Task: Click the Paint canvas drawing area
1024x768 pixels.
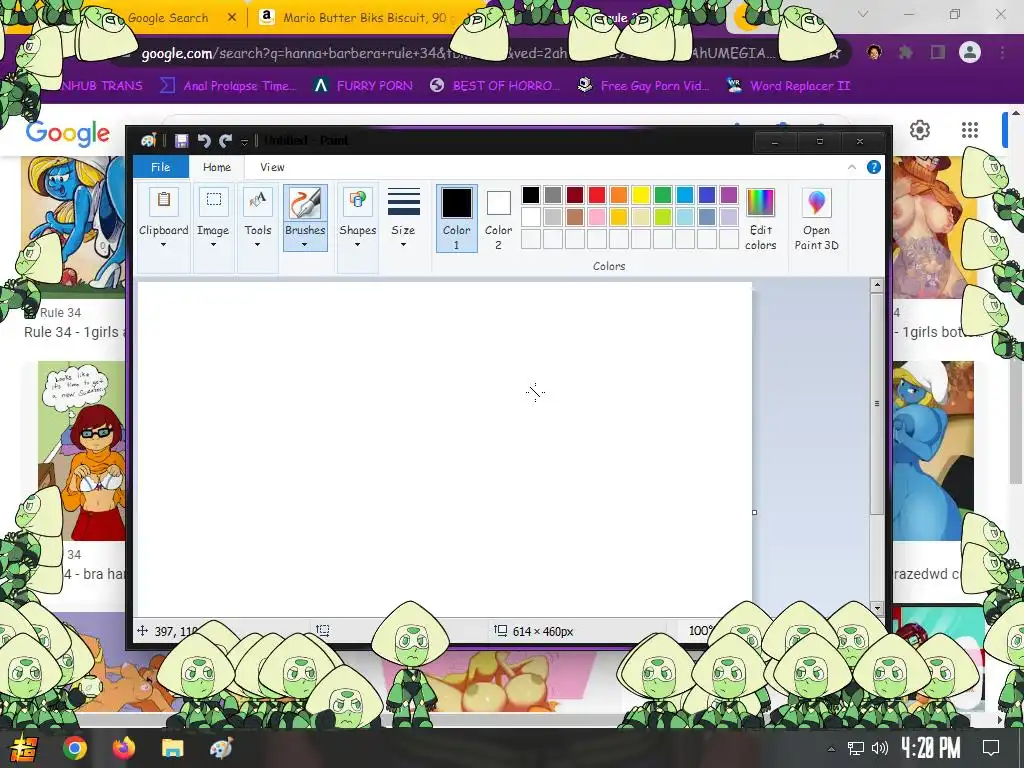Action: point(445,449)
